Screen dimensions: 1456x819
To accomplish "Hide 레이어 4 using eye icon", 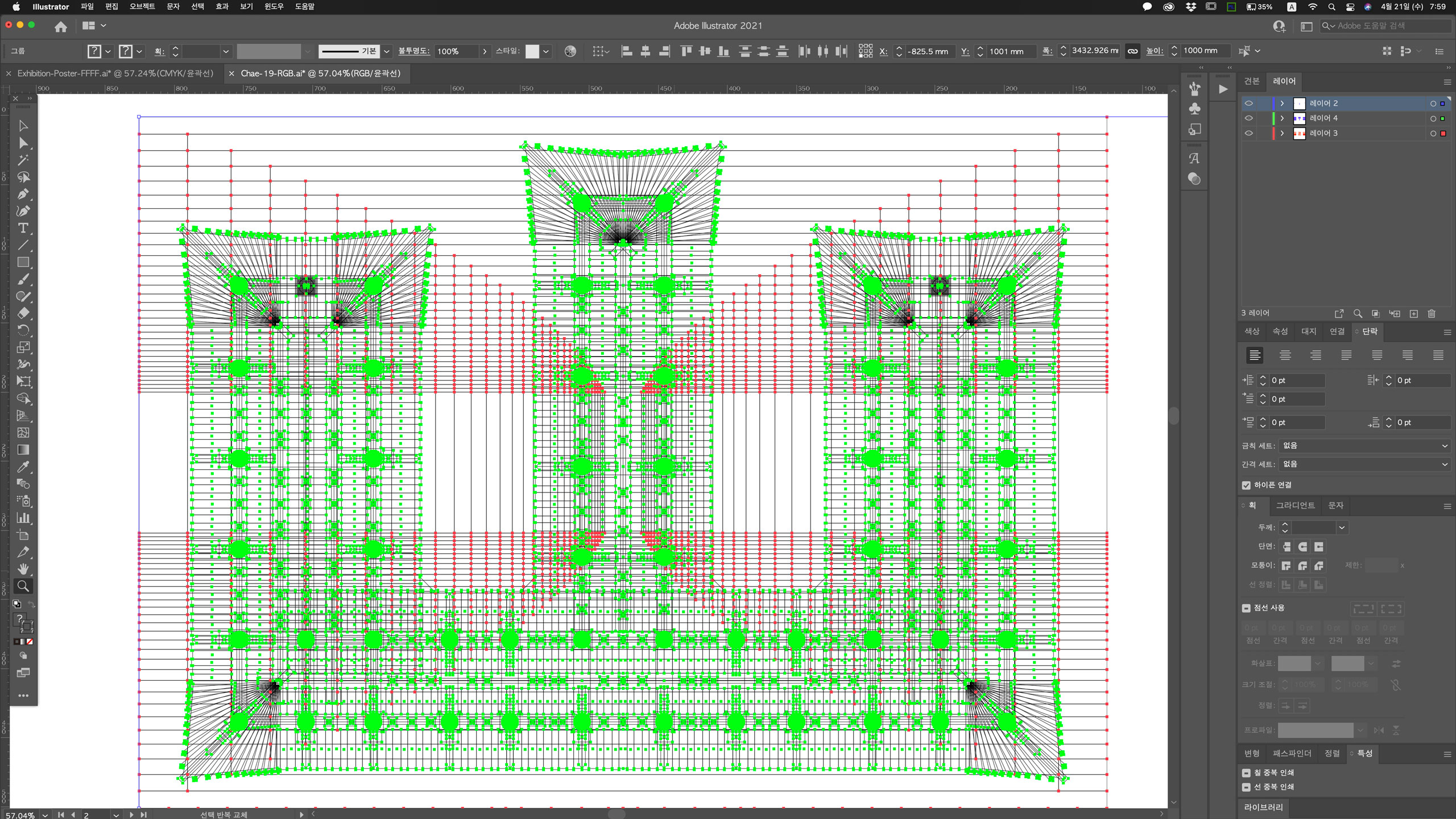I will pyautogui.click(x=1248, y=118).
